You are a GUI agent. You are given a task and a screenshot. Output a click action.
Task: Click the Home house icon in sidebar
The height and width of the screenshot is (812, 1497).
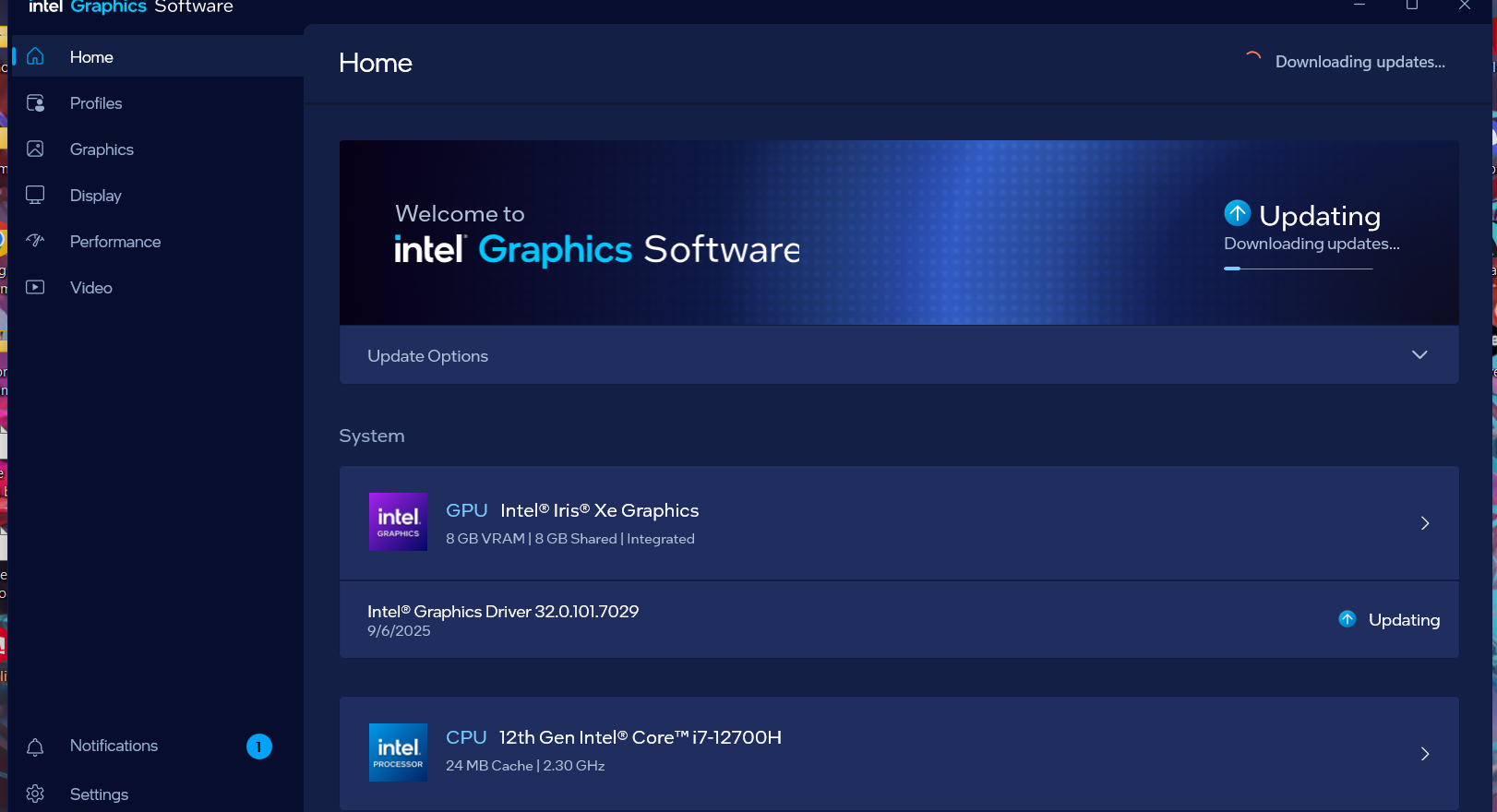(x=35, y=56)
